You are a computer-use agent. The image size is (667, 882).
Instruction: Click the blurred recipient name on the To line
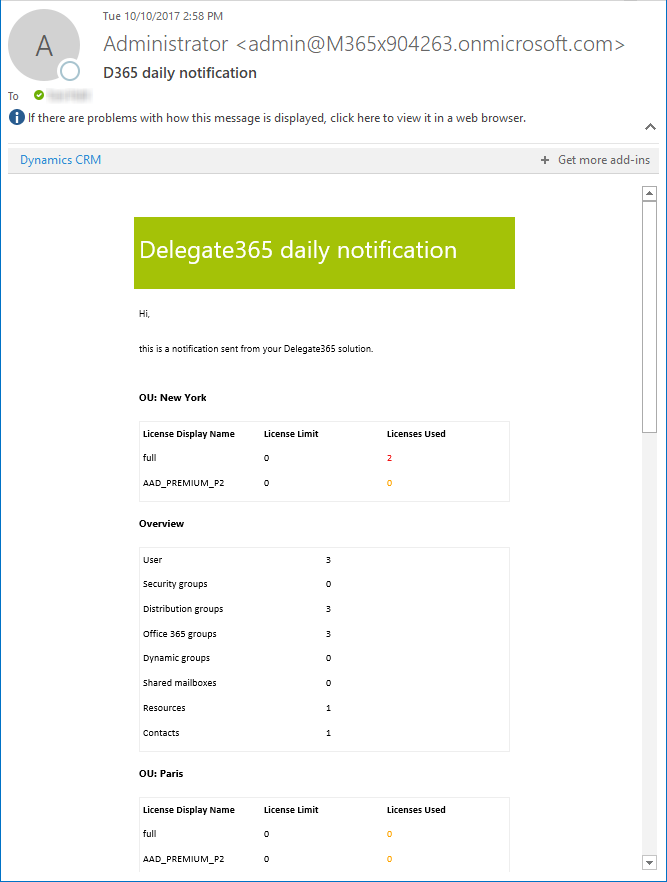[70, 95]
